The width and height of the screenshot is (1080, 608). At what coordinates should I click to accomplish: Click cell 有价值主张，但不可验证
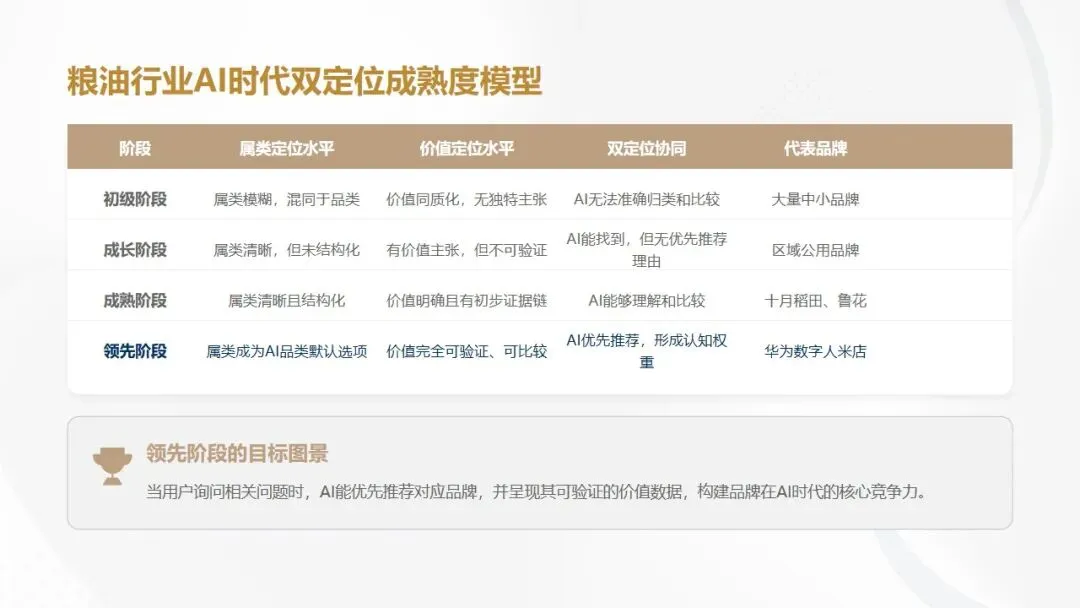[467, 250]
